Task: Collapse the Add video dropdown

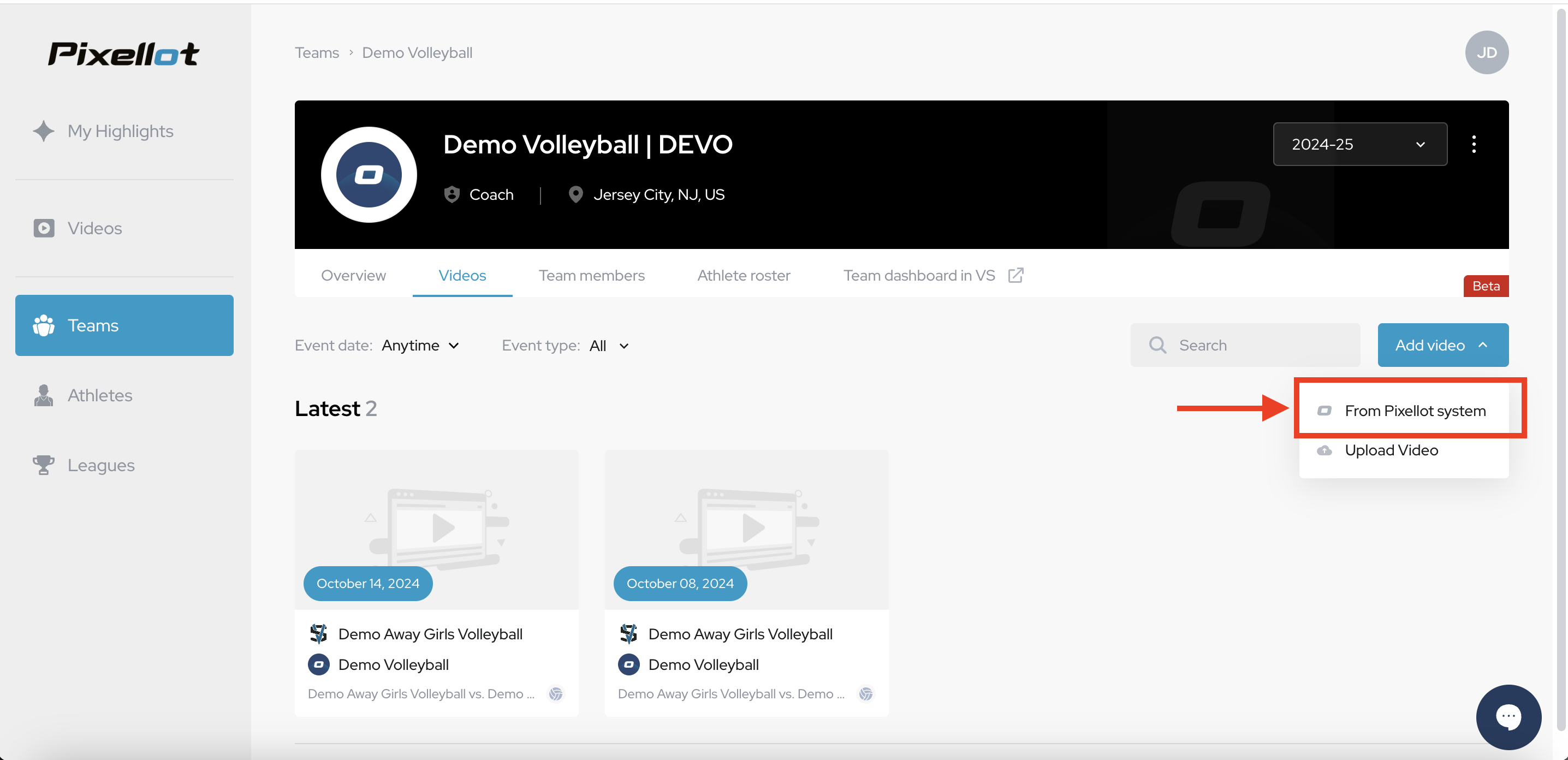Action: click(1442, 345)
